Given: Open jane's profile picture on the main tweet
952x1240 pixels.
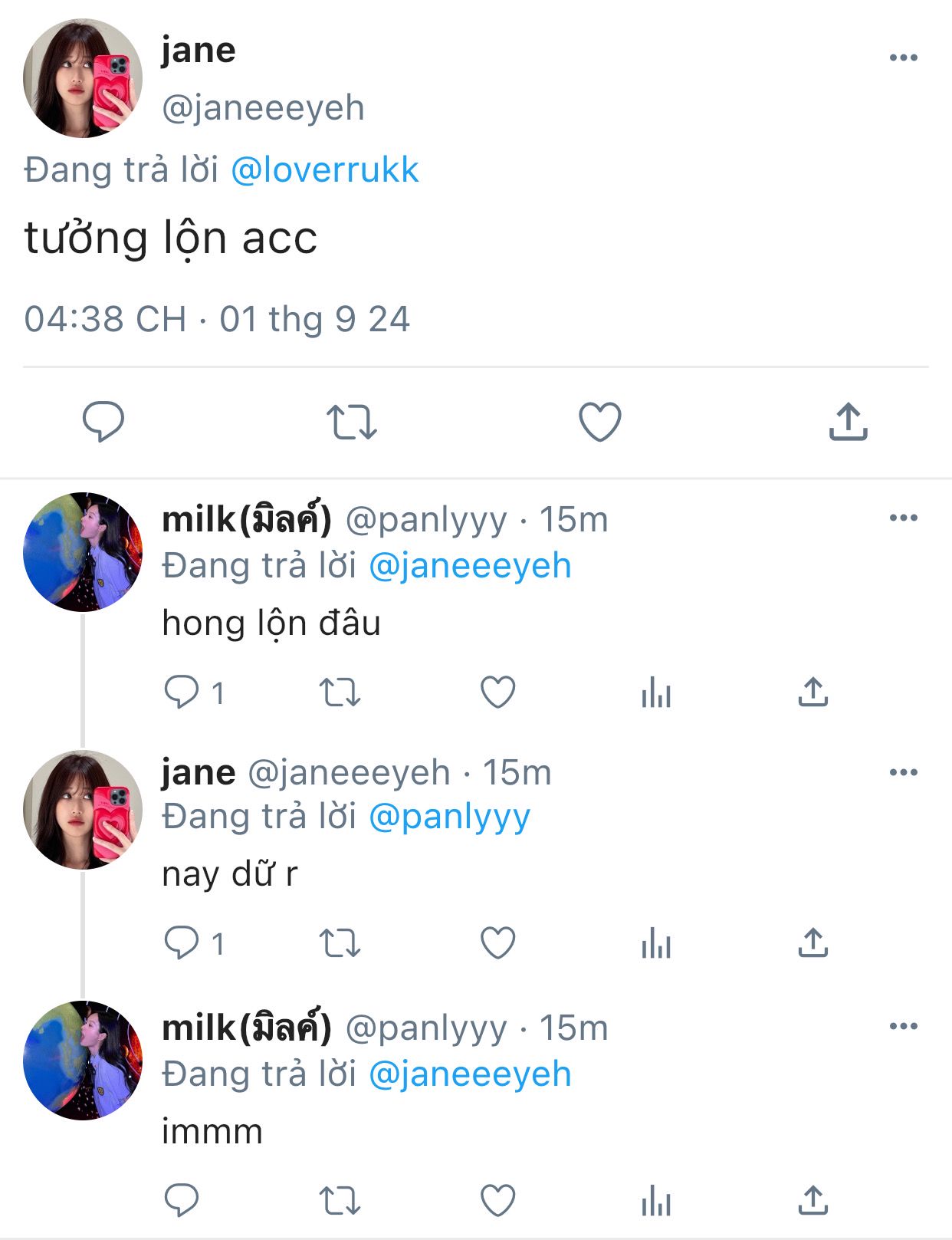Looking at the screenshot, I should (x=83, y=79).
